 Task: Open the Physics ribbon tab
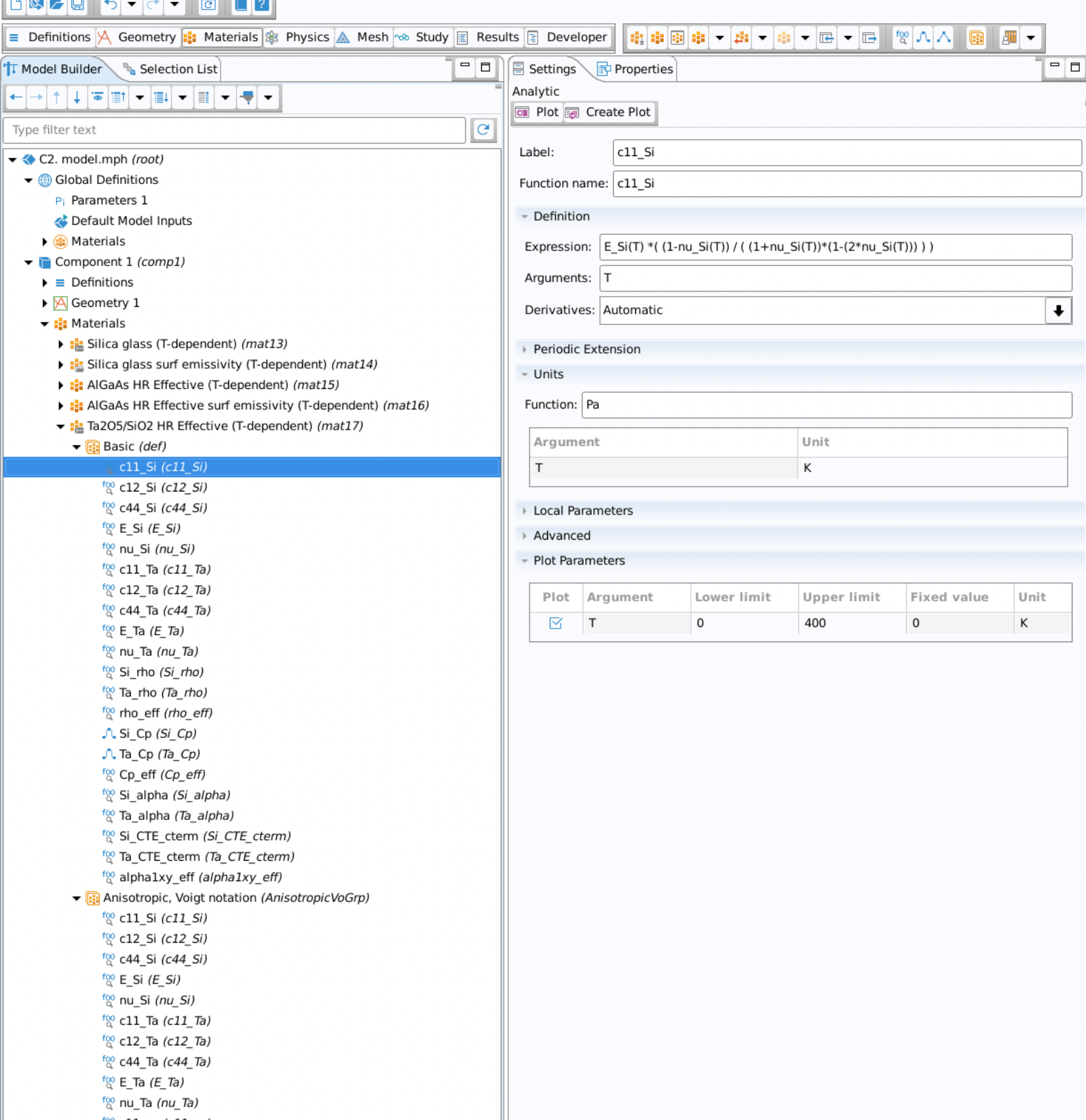298,37
